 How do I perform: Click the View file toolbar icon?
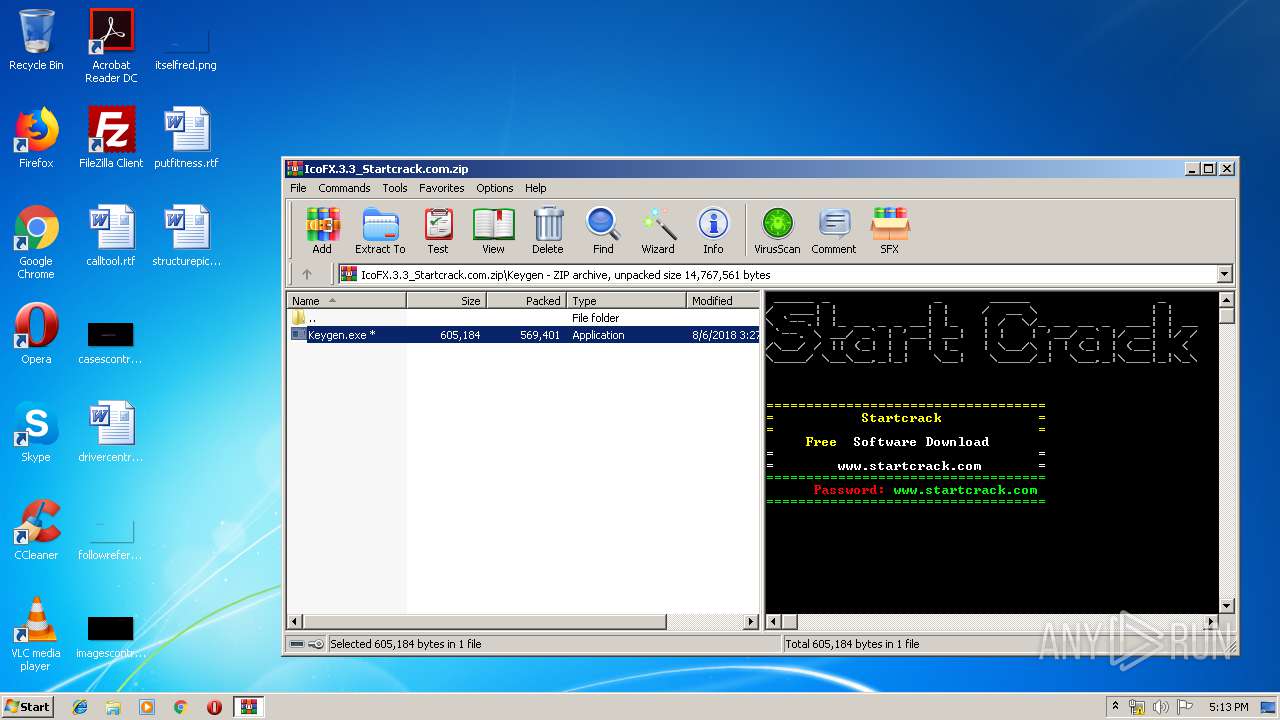click(493, 231)
